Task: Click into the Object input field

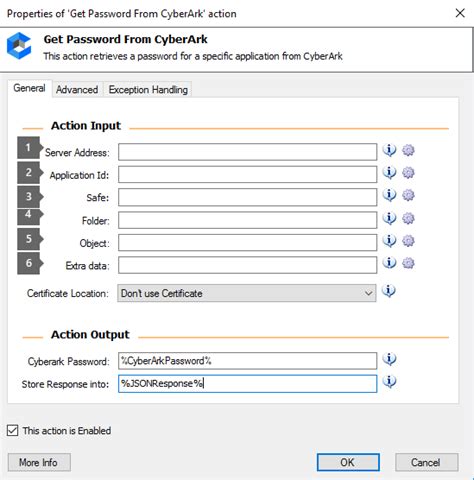Action: coord(248,243)
